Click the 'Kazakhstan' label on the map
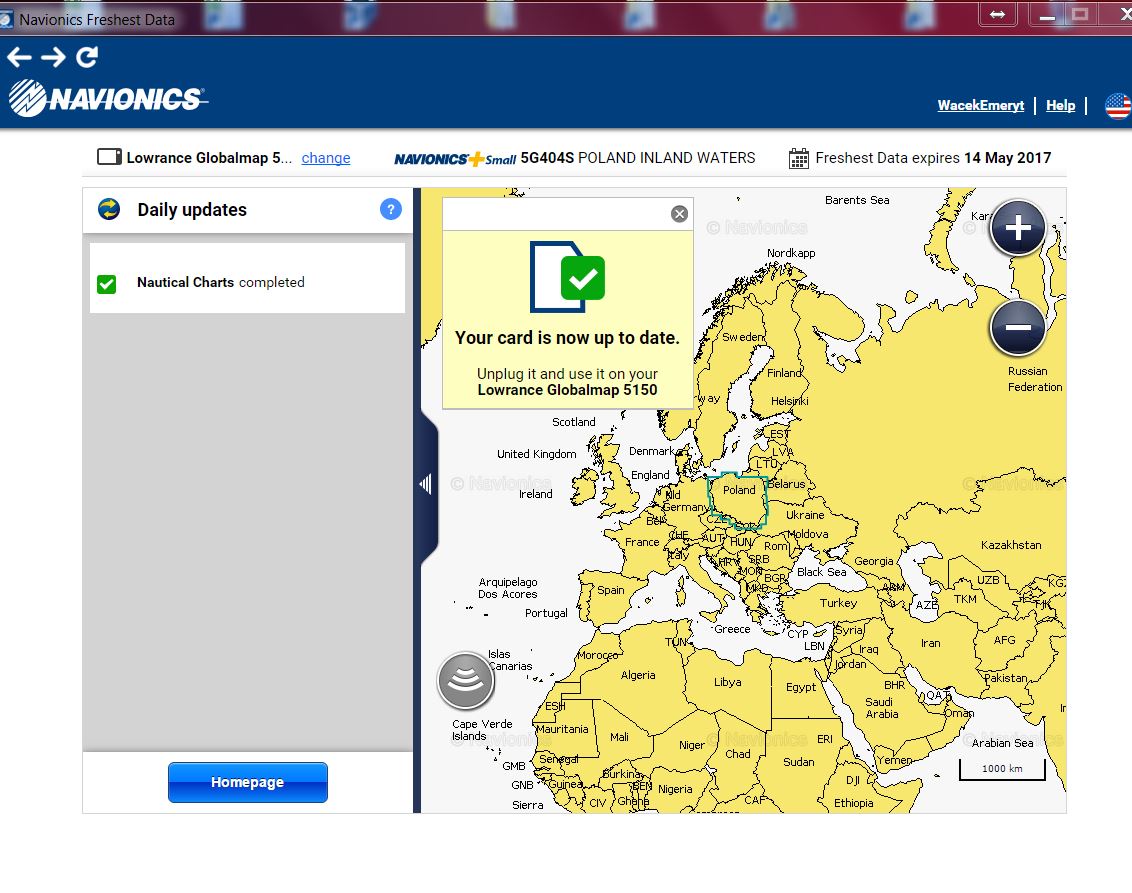The width and height of the screenshot is (1132, 893). (1011, 545)
